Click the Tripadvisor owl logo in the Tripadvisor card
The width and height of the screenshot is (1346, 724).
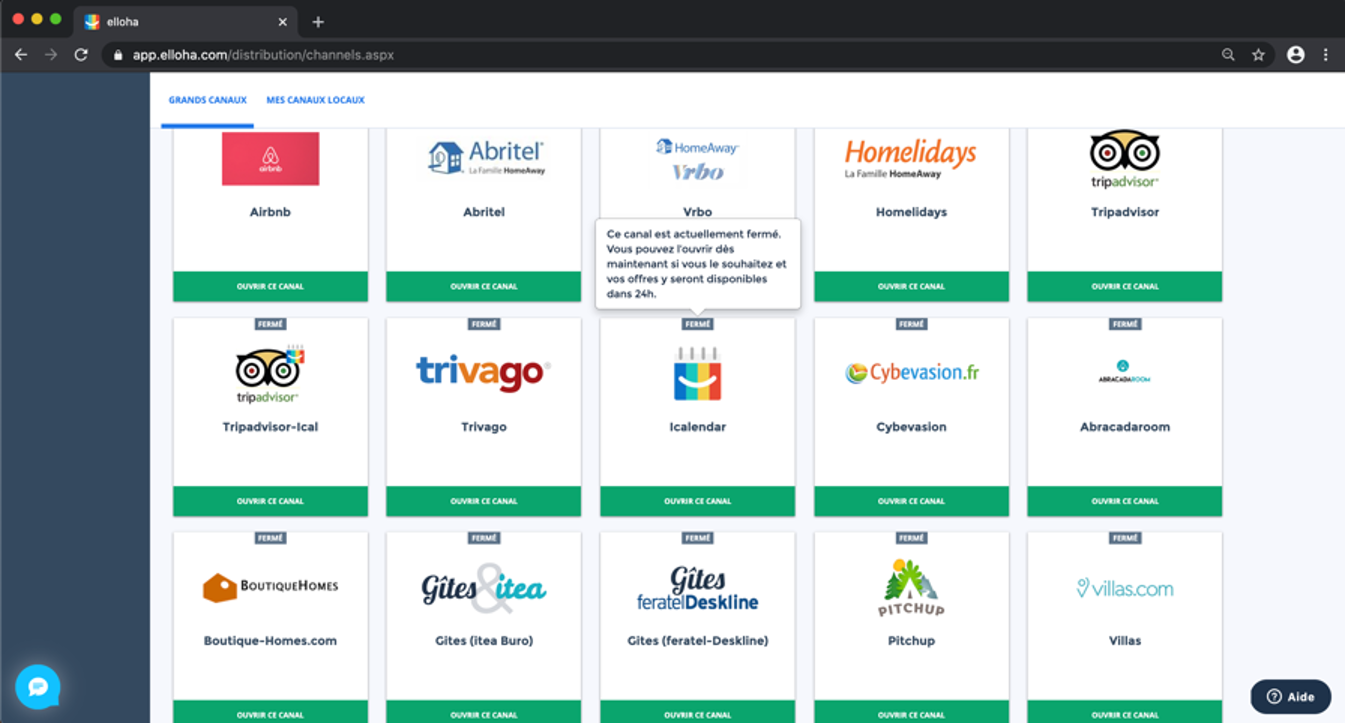pos(1125,159)
